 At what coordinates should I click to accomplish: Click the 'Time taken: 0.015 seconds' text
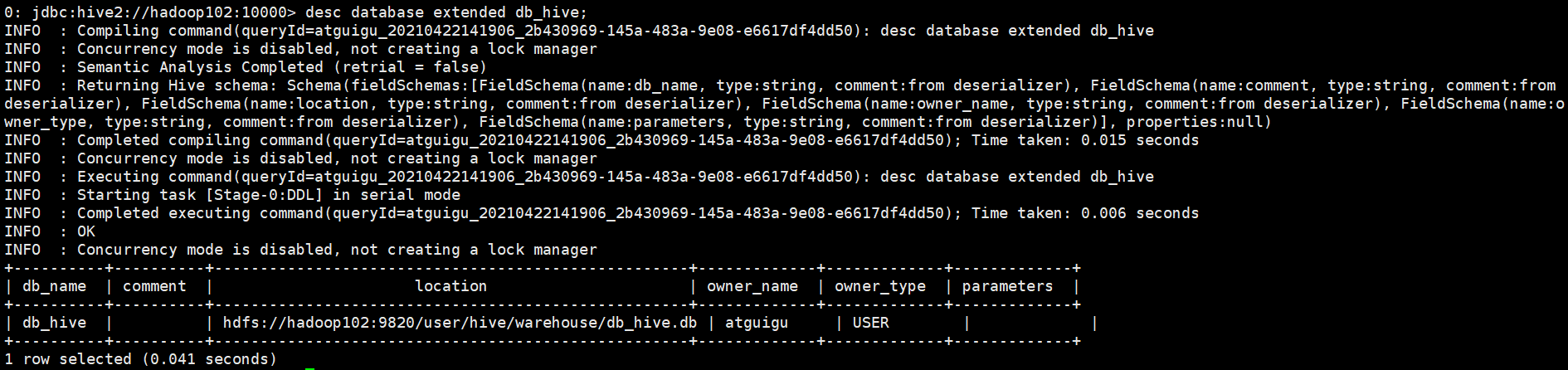(1085, 140)
